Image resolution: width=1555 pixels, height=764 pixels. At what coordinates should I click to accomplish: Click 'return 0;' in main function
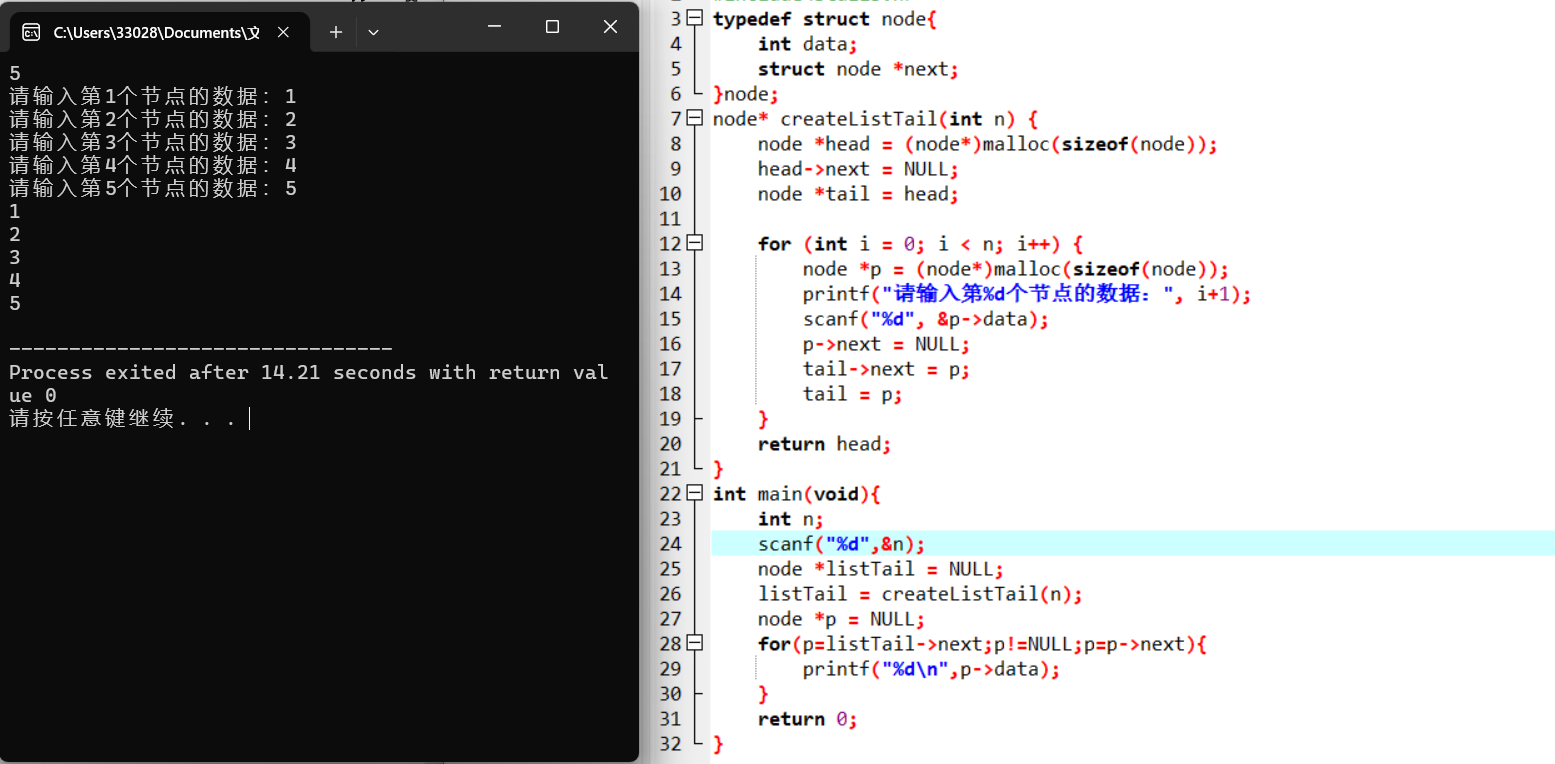[x=807, y=719]
